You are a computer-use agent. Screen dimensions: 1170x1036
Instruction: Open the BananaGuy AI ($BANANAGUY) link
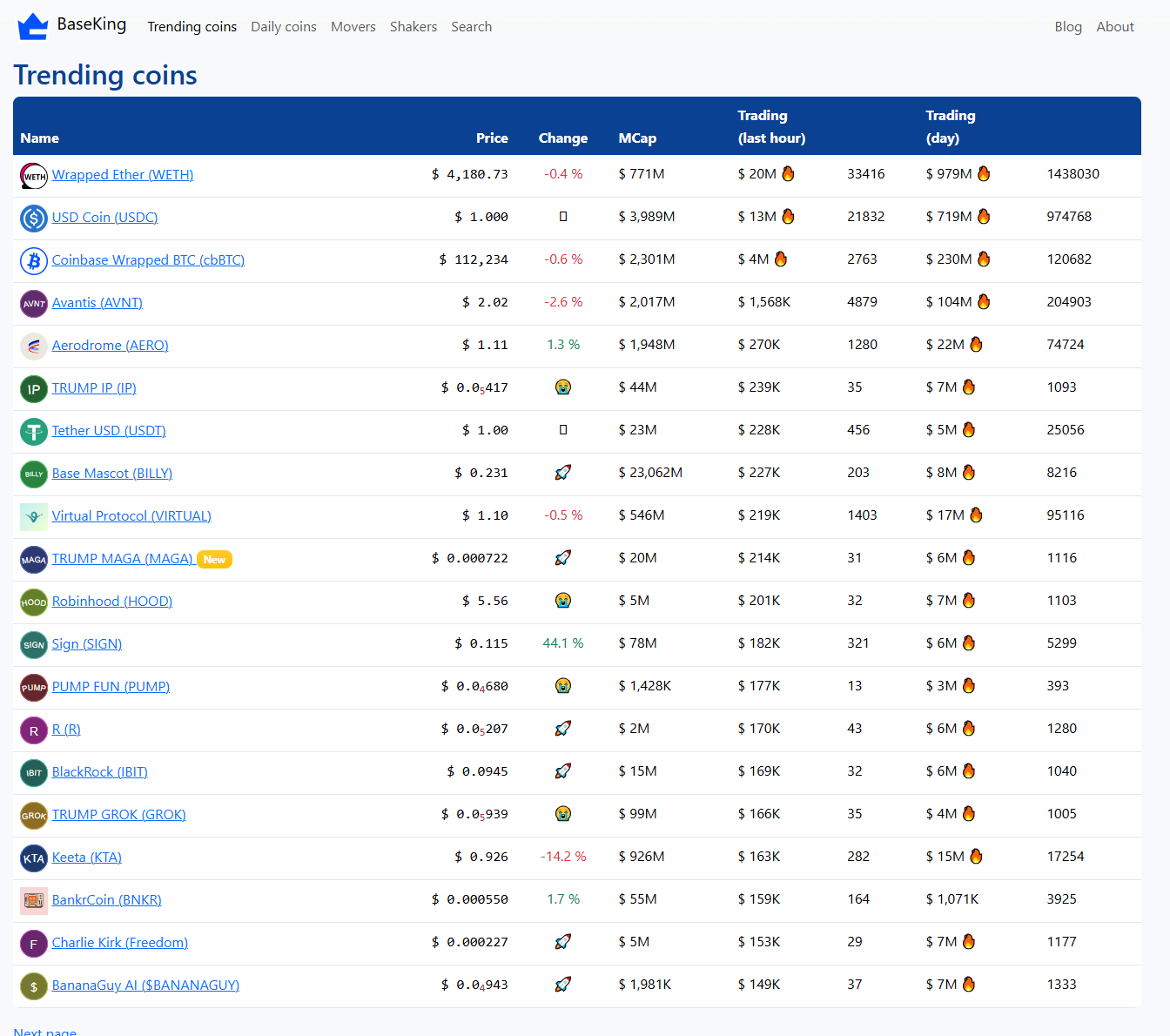pos(145,986)
